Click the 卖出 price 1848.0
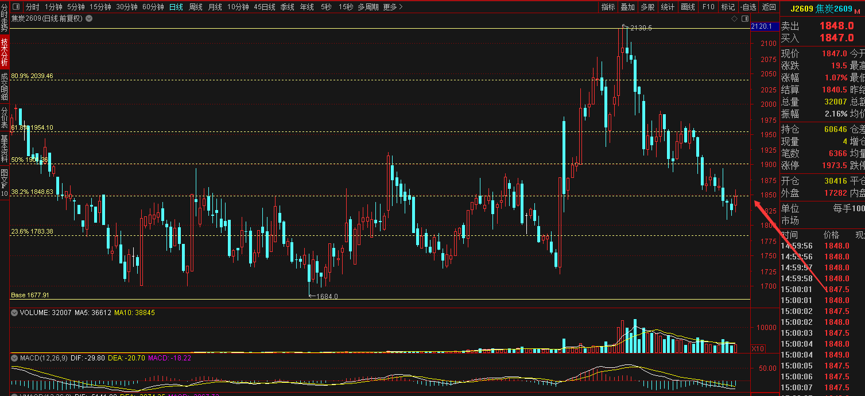865x396 pixels. [x=837, y=25]
